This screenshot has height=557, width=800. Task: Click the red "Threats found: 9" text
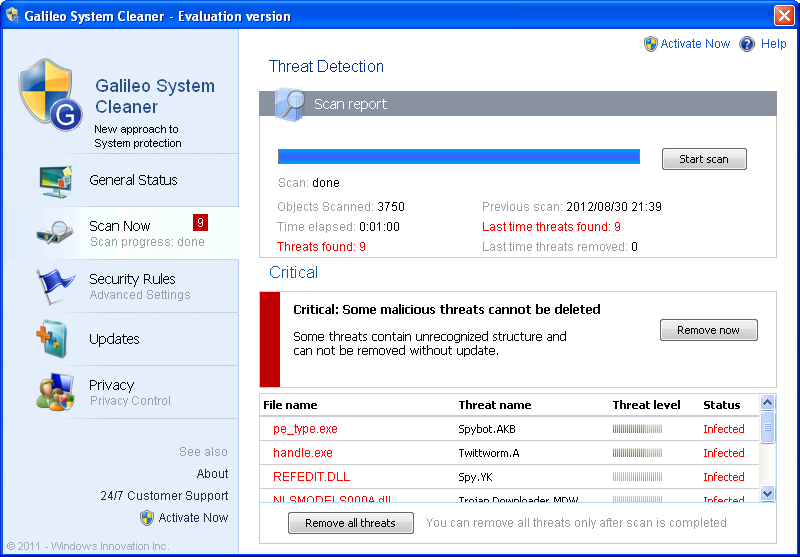click(x=321, y=247)
